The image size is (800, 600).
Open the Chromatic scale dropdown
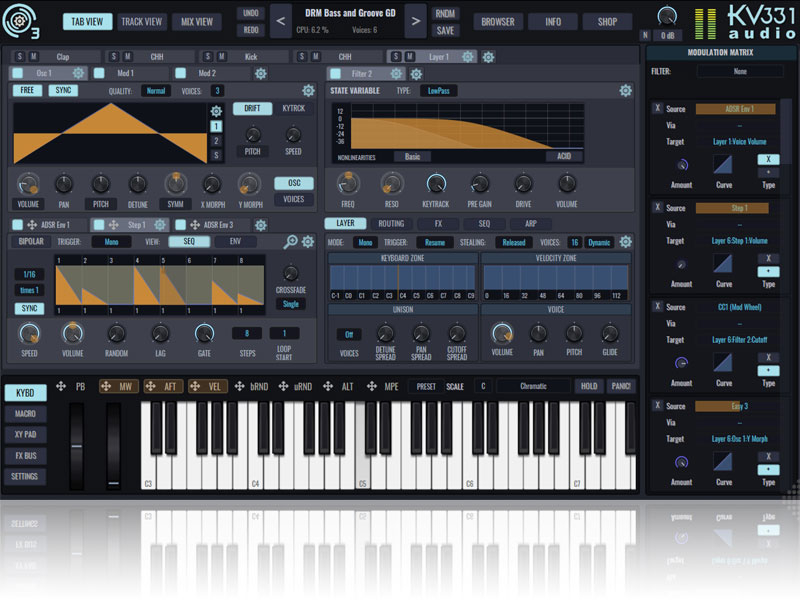(x=532, y=386)
